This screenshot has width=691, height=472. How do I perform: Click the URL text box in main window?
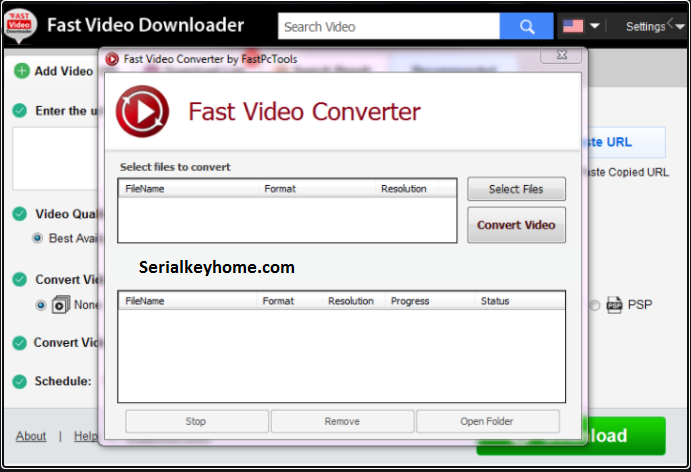pyautogui.click(x=56, y=159)
